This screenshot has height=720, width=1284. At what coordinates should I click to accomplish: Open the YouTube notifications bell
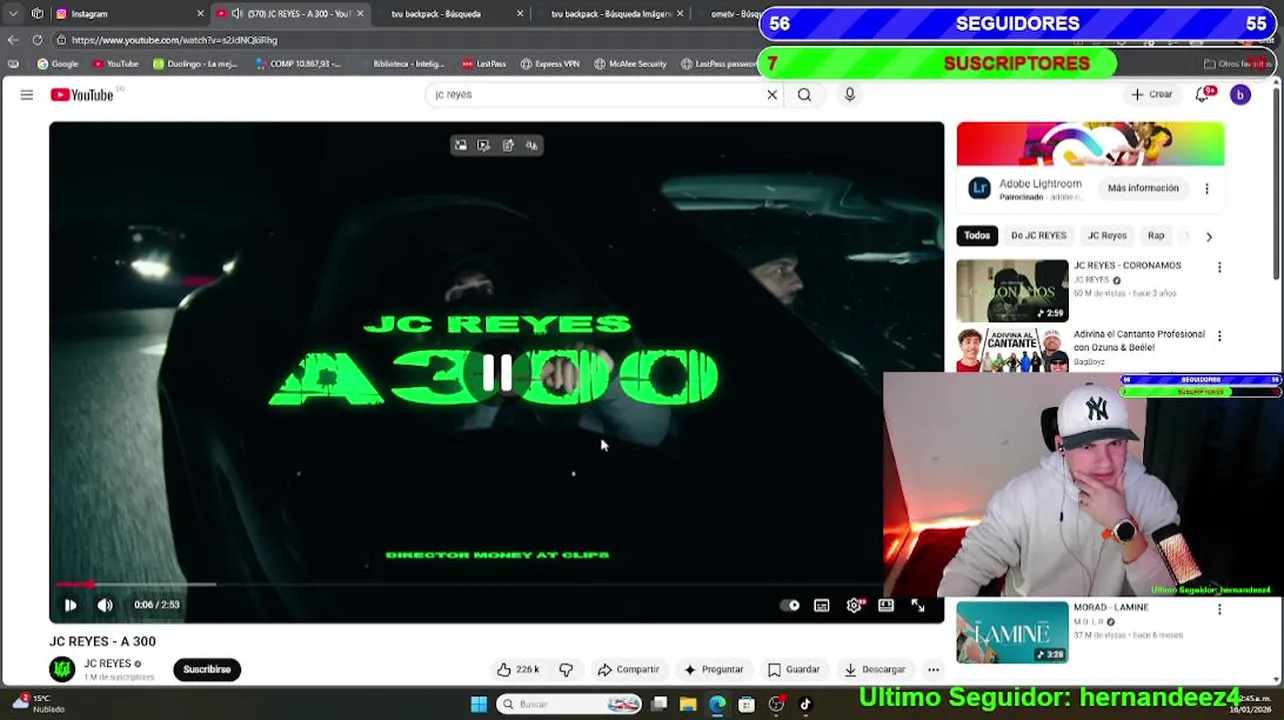pos(1203,95)
